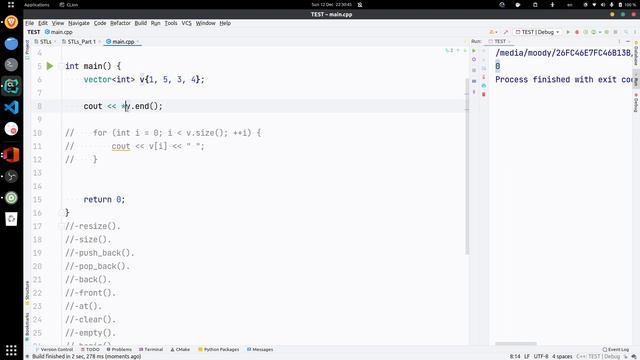This screenshot has height=360, width=640.
Task: Start debugging with the red bug icon
Action: pos(577,32)
